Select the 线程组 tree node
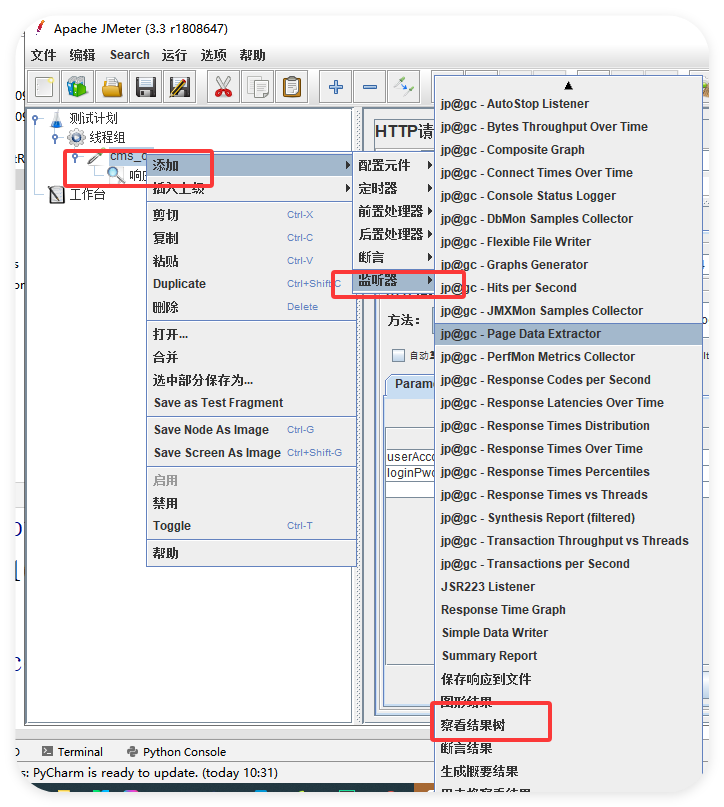 tap(107, 137)
